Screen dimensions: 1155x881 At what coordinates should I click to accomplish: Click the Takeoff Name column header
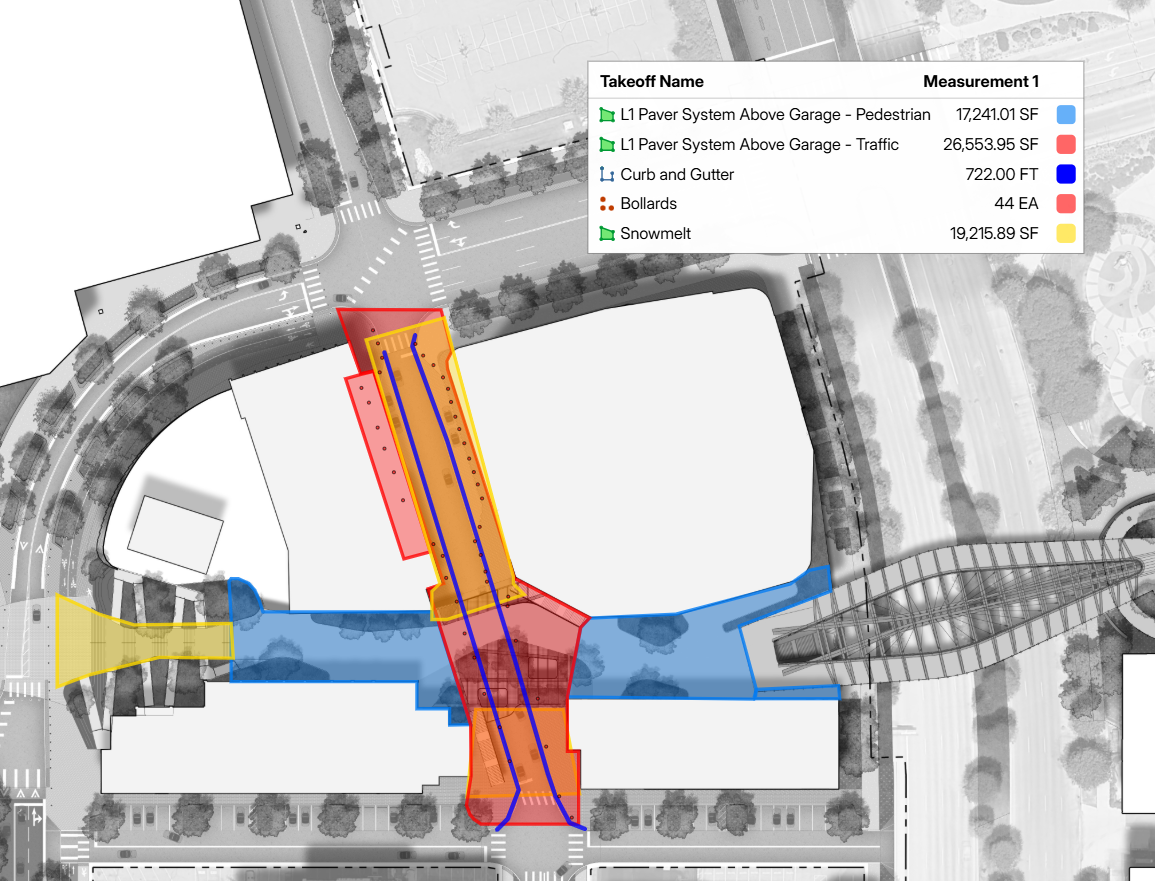(651, 81)
